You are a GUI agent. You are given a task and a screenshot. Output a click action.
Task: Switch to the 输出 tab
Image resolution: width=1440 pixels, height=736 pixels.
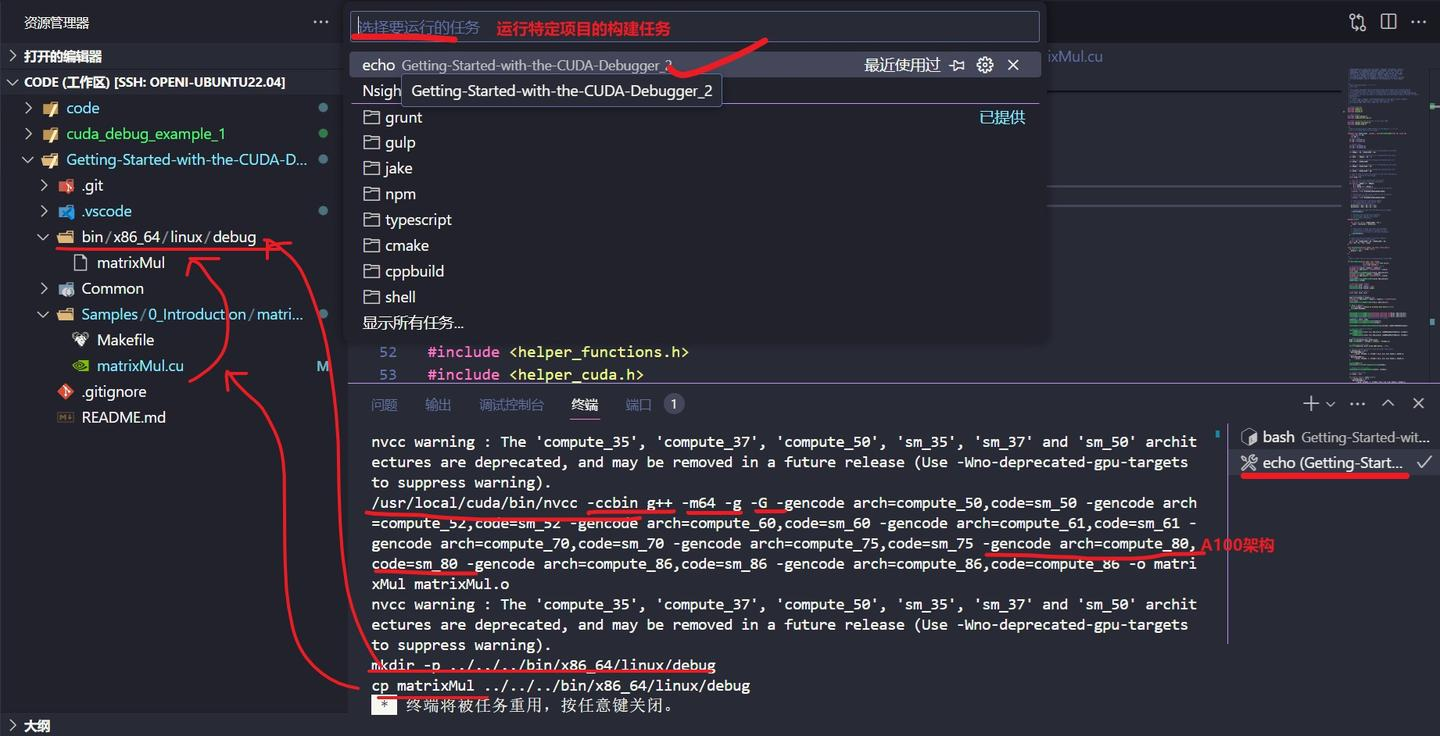pos(438,405)
